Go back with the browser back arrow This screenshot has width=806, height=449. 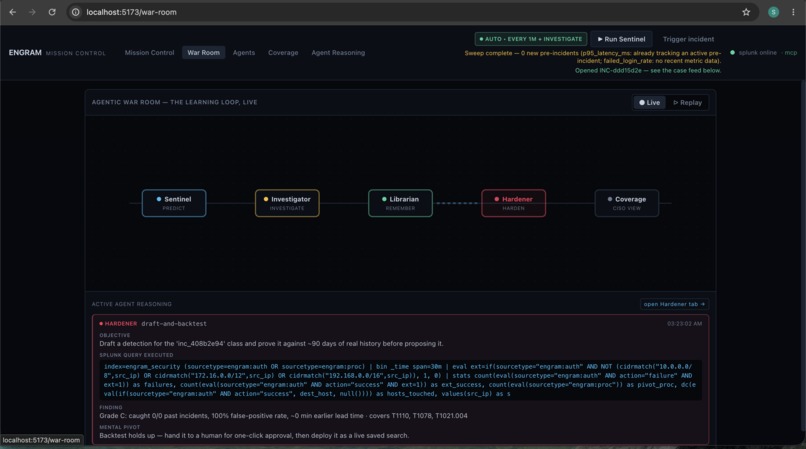tap(13, 12)
